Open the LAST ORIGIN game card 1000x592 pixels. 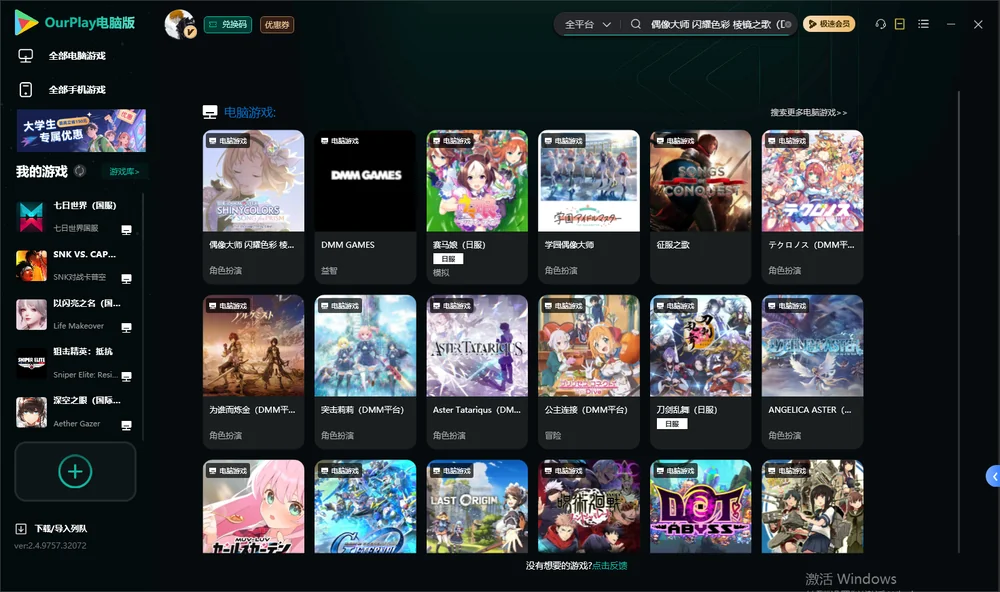(477, 507)
